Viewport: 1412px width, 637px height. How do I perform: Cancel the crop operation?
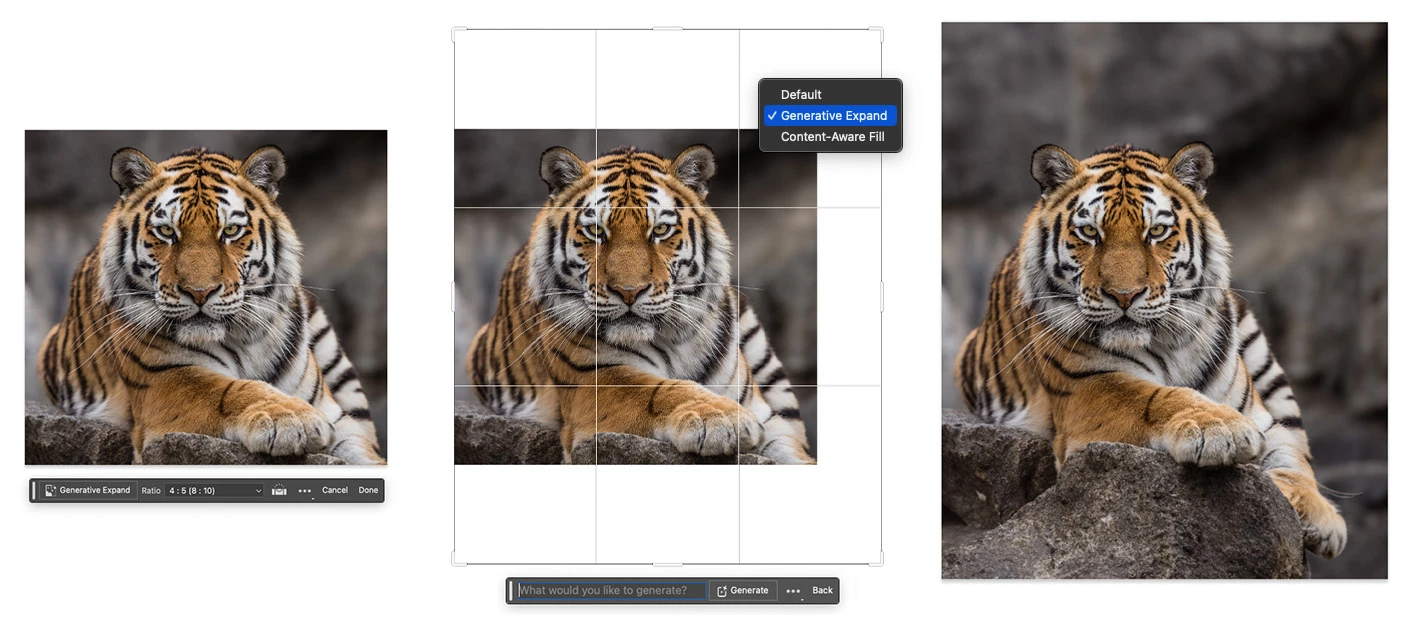(335, 490)
